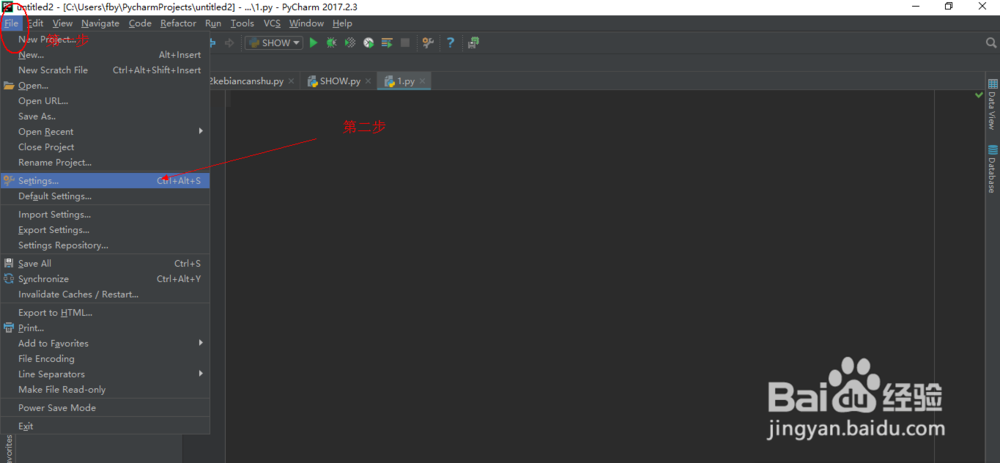Open the Navigate menu
1000x463 pixels.
(x=100, y=24)
